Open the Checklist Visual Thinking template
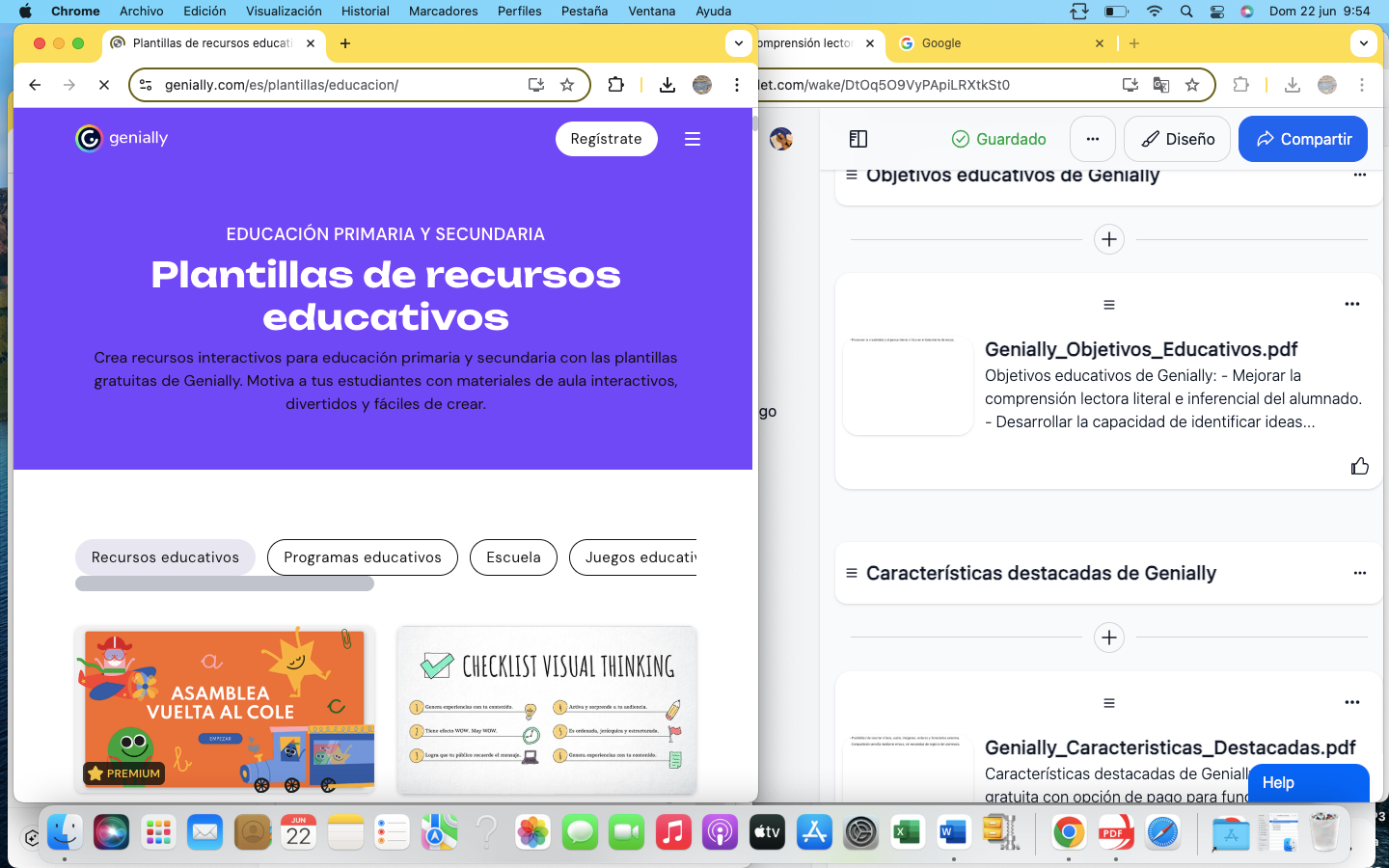The image size is (1389, 868). click(547, 710)
